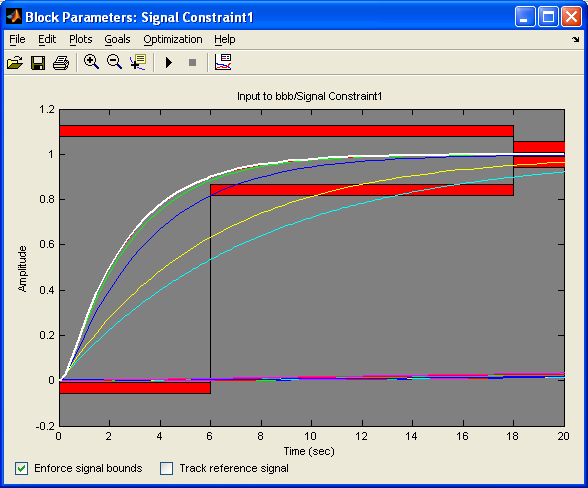Open the Plots menu

tap(81, 39)
